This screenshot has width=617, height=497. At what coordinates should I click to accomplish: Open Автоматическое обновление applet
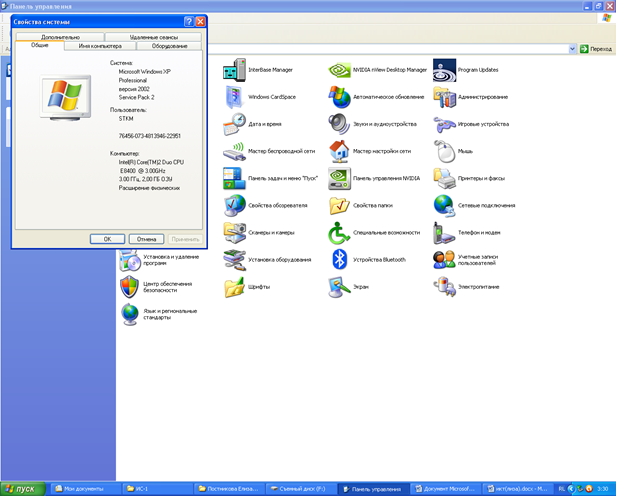pos(339,97)
